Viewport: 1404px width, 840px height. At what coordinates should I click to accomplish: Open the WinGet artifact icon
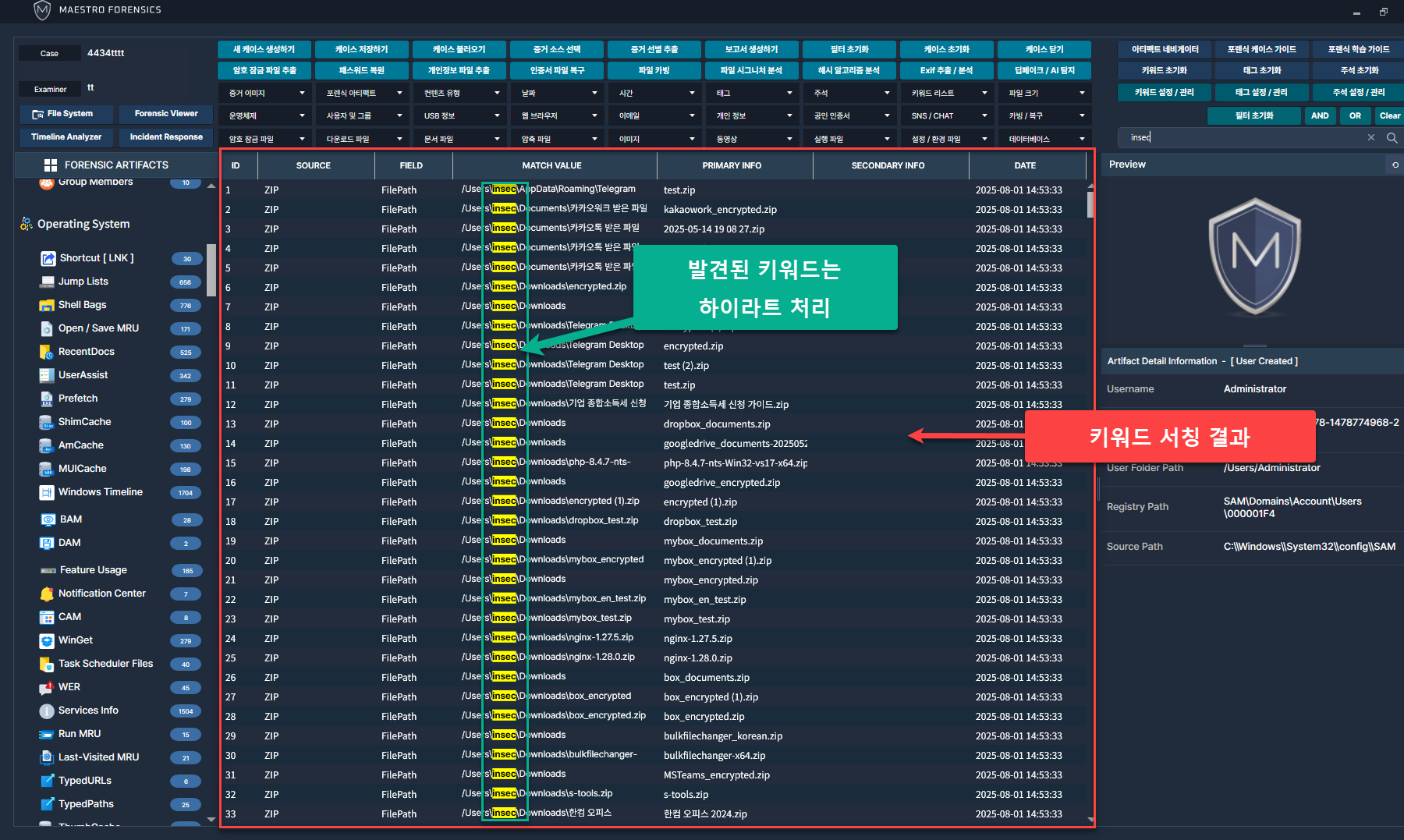tap(47, 640)
